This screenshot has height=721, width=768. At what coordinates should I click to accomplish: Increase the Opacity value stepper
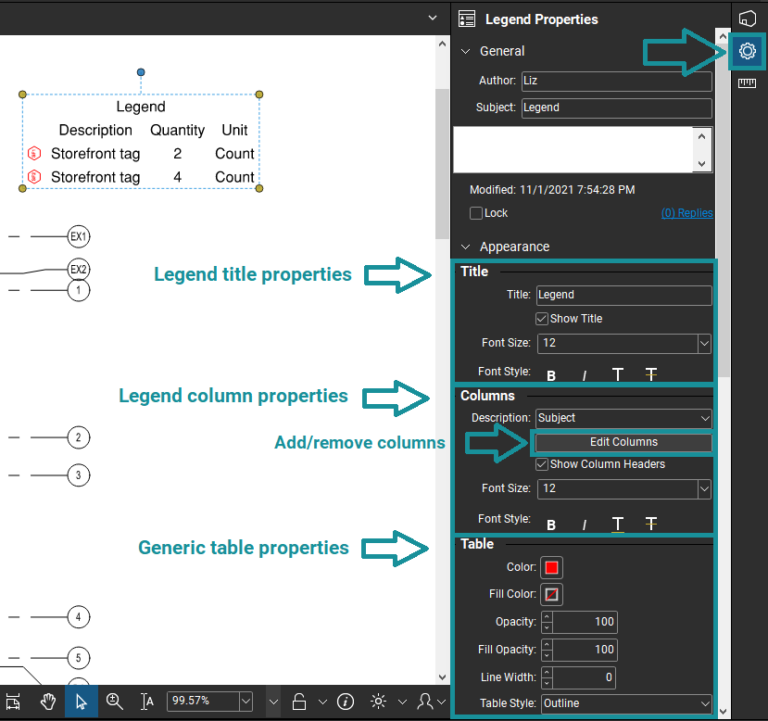coord(547,617)
